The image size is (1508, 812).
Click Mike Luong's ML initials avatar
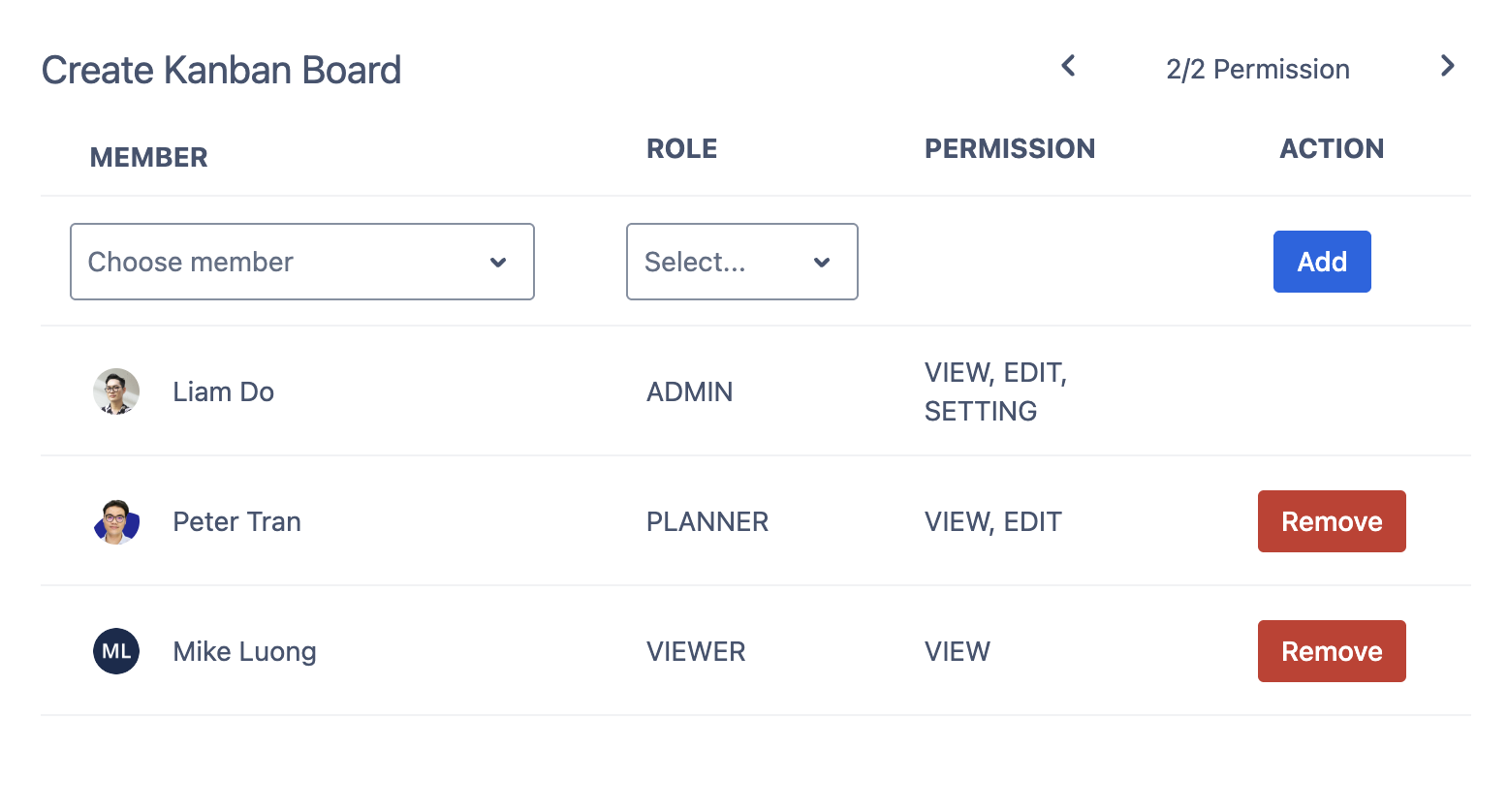click(116, 651)
